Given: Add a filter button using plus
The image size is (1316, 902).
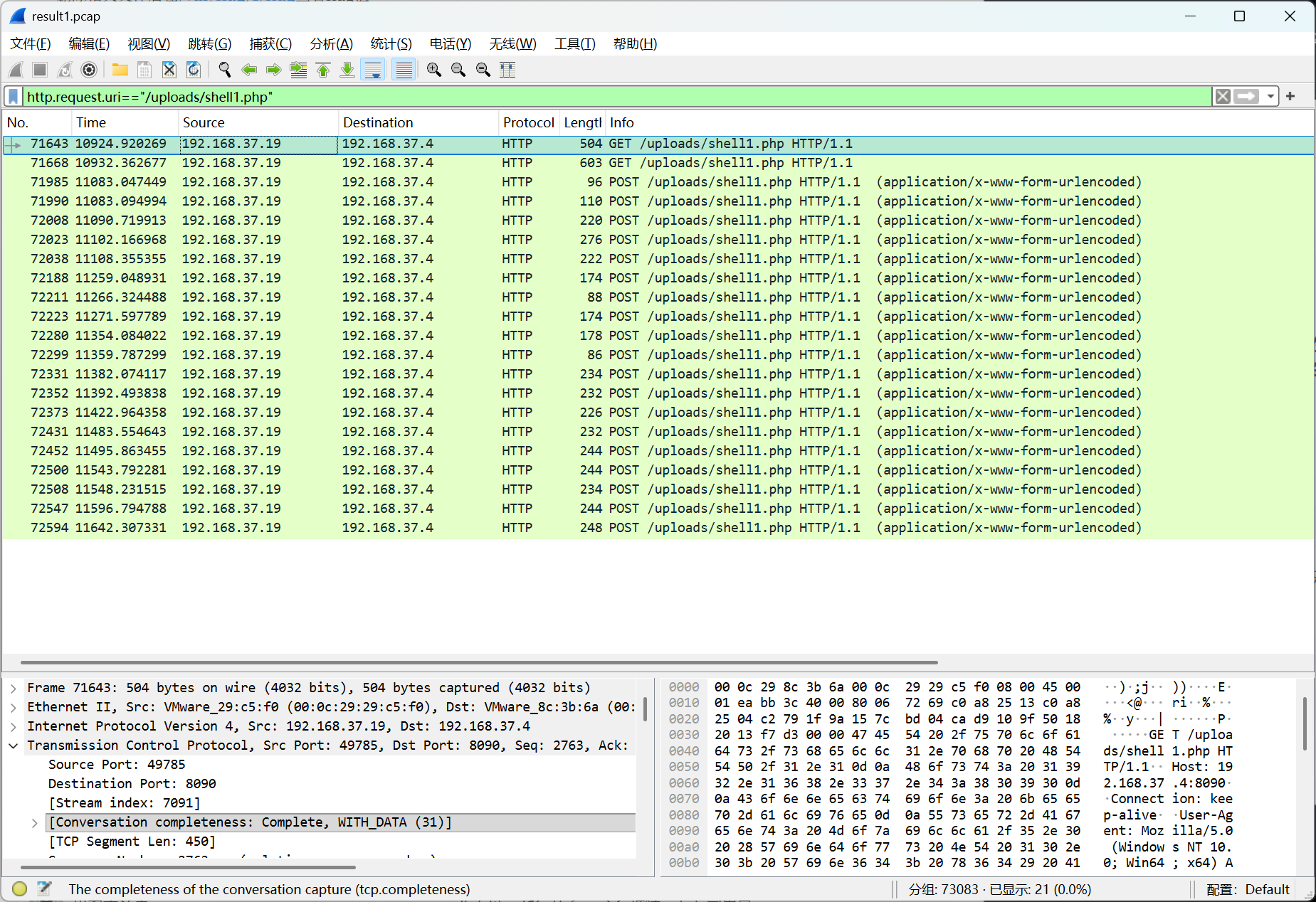Looking at the screenshot, I should pos(1290,97).
